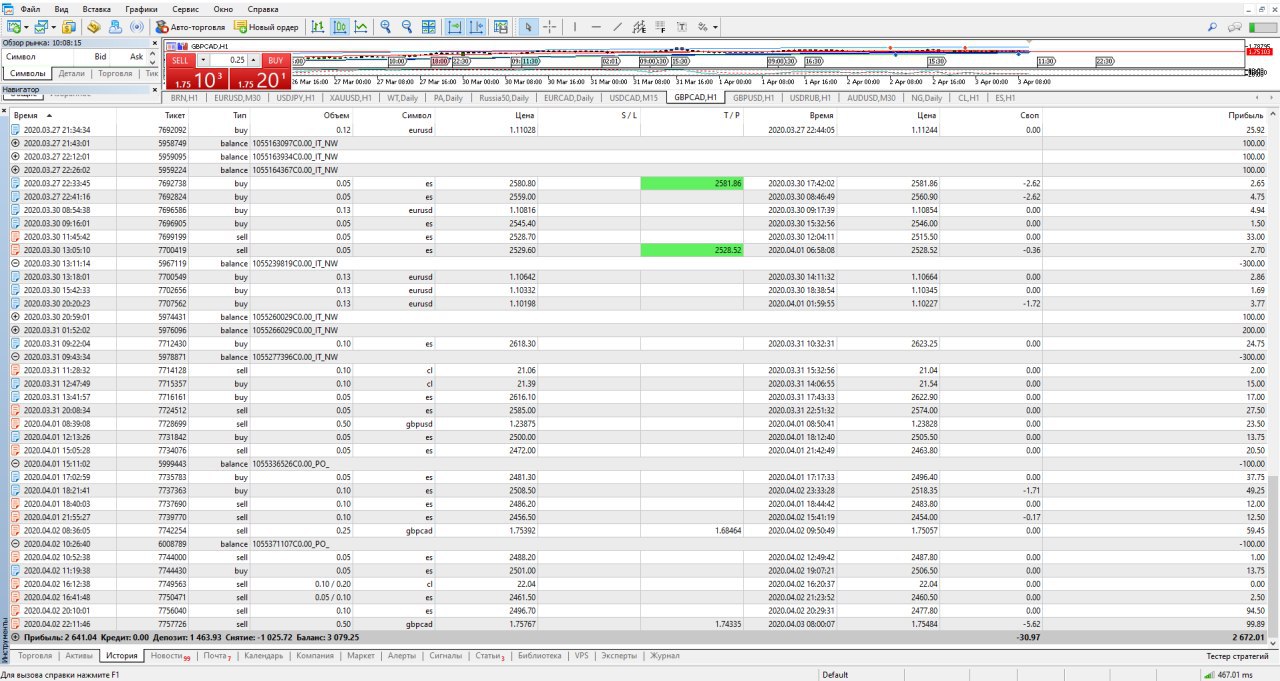Select the Fibonacci retracement tool
This screenshot has width=1280, height=681.
pyautogui.click(x=660, y=27)
